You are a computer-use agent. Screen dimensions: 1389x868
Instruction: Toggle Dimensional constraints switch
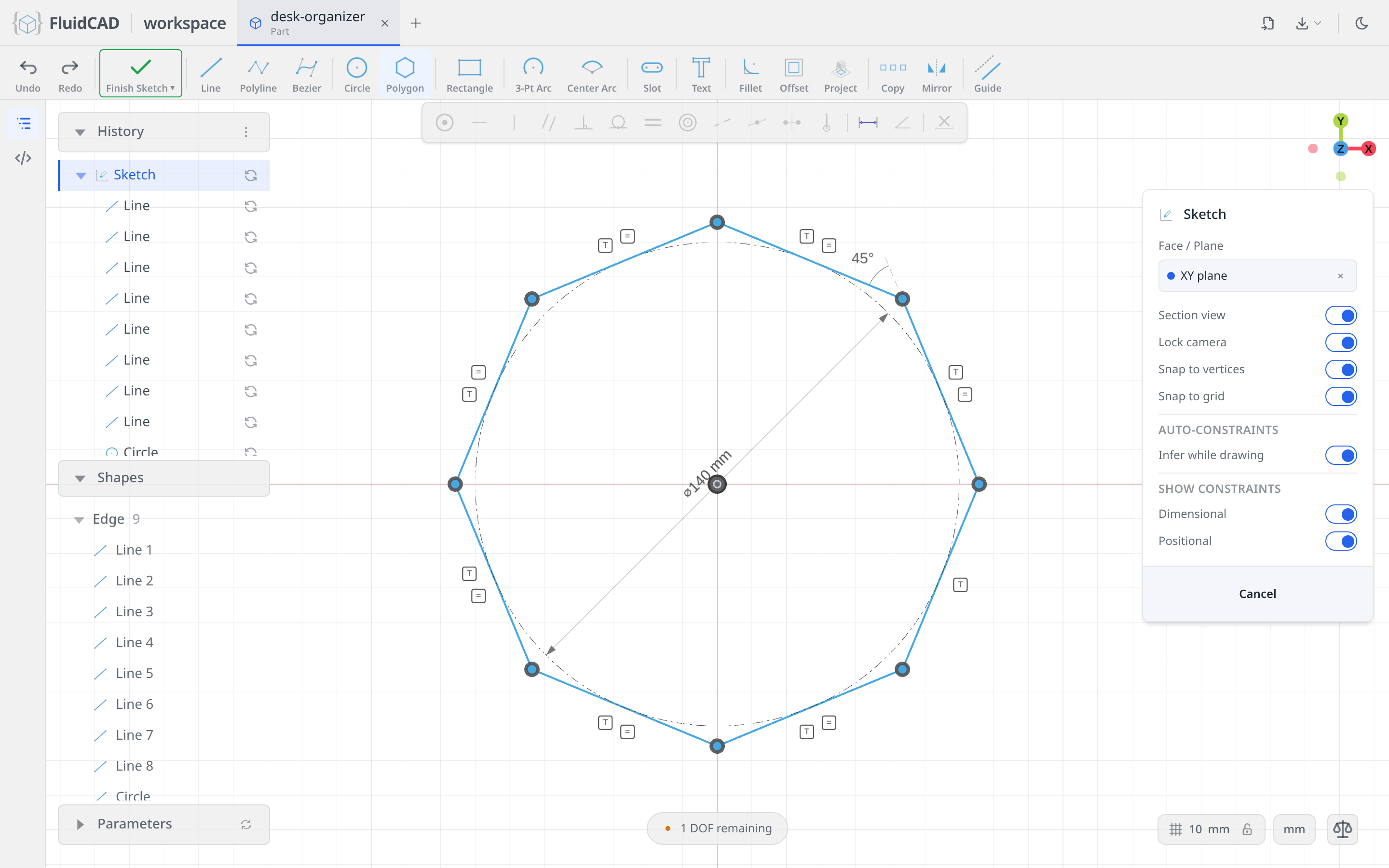click(1341, 515)
